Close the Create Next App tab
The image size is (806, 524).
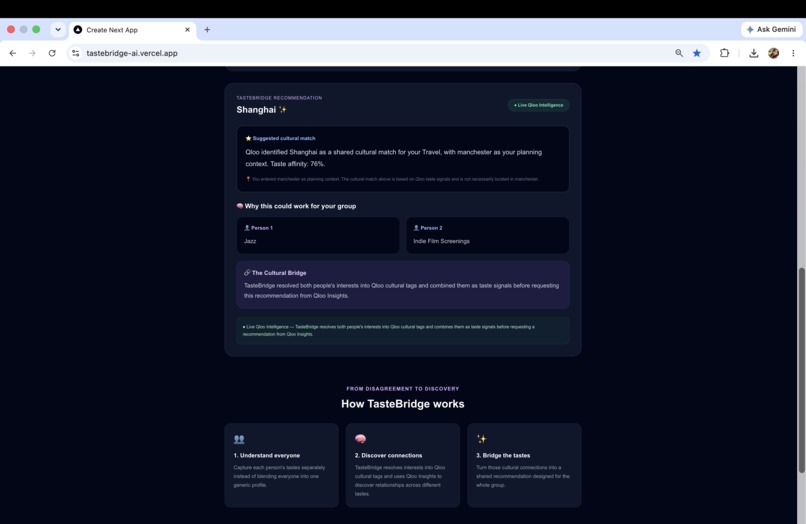pyautogui.click(x=187, y=30)
